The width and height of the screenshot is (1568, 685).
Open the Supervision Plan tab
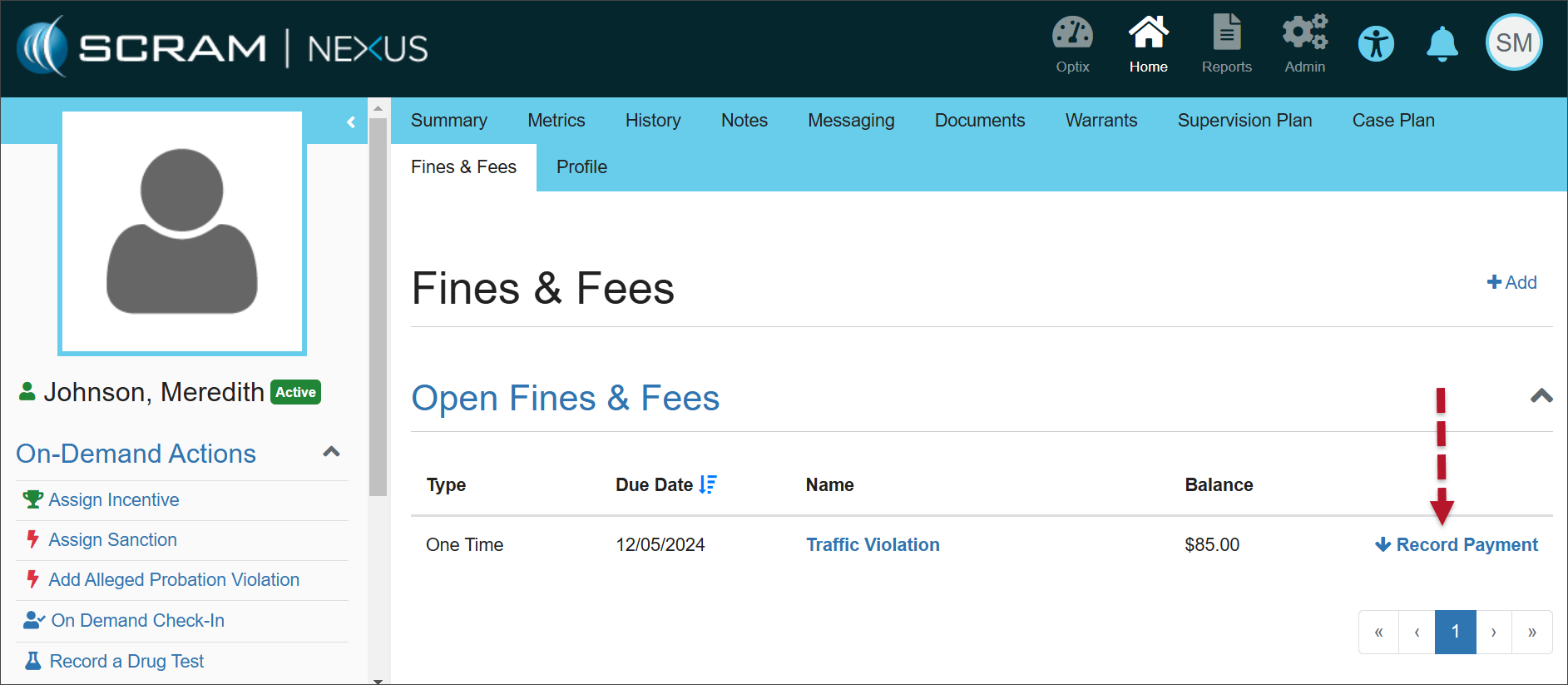(x=1244, y=121)
